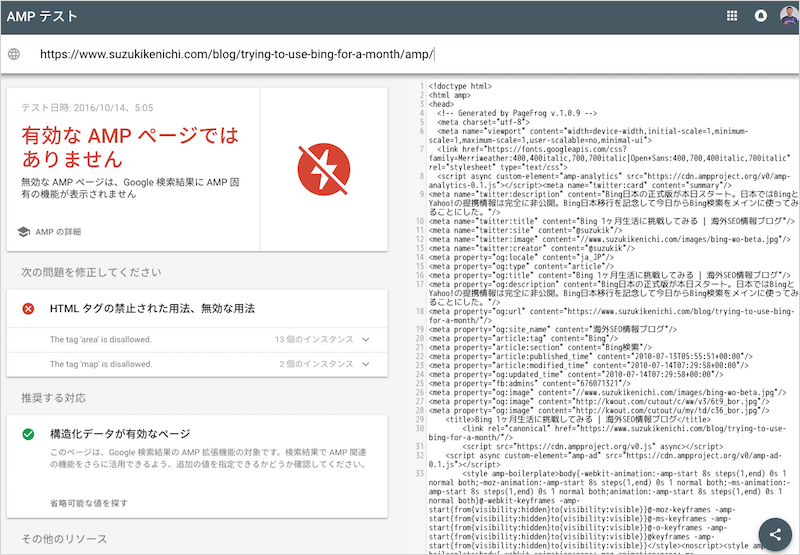800x555 pixels.
Task: Click the 推奨する対応 section label
Action: [54, 398]
